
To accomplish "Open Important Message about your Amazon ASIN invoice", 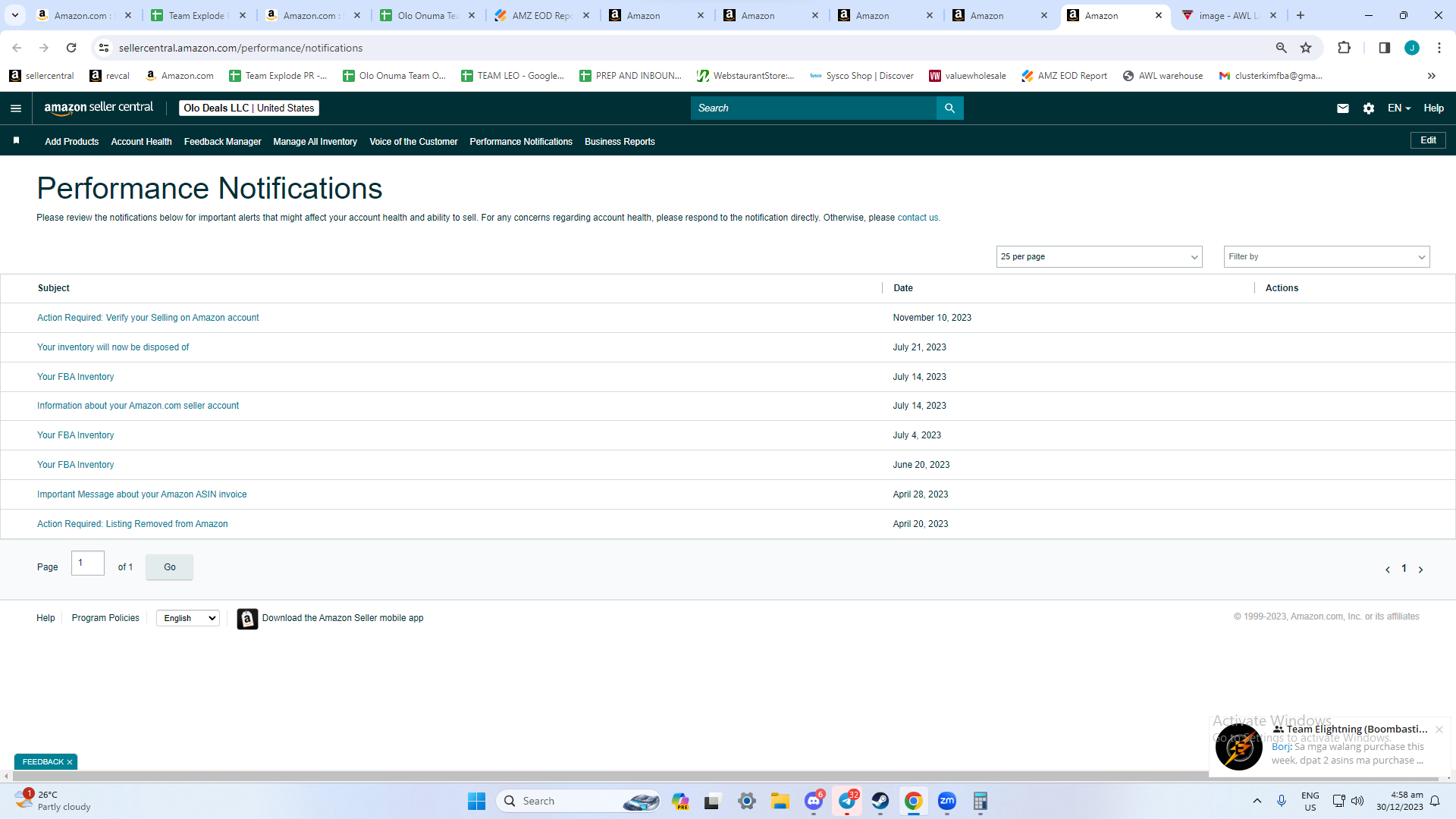I will 142,494.
